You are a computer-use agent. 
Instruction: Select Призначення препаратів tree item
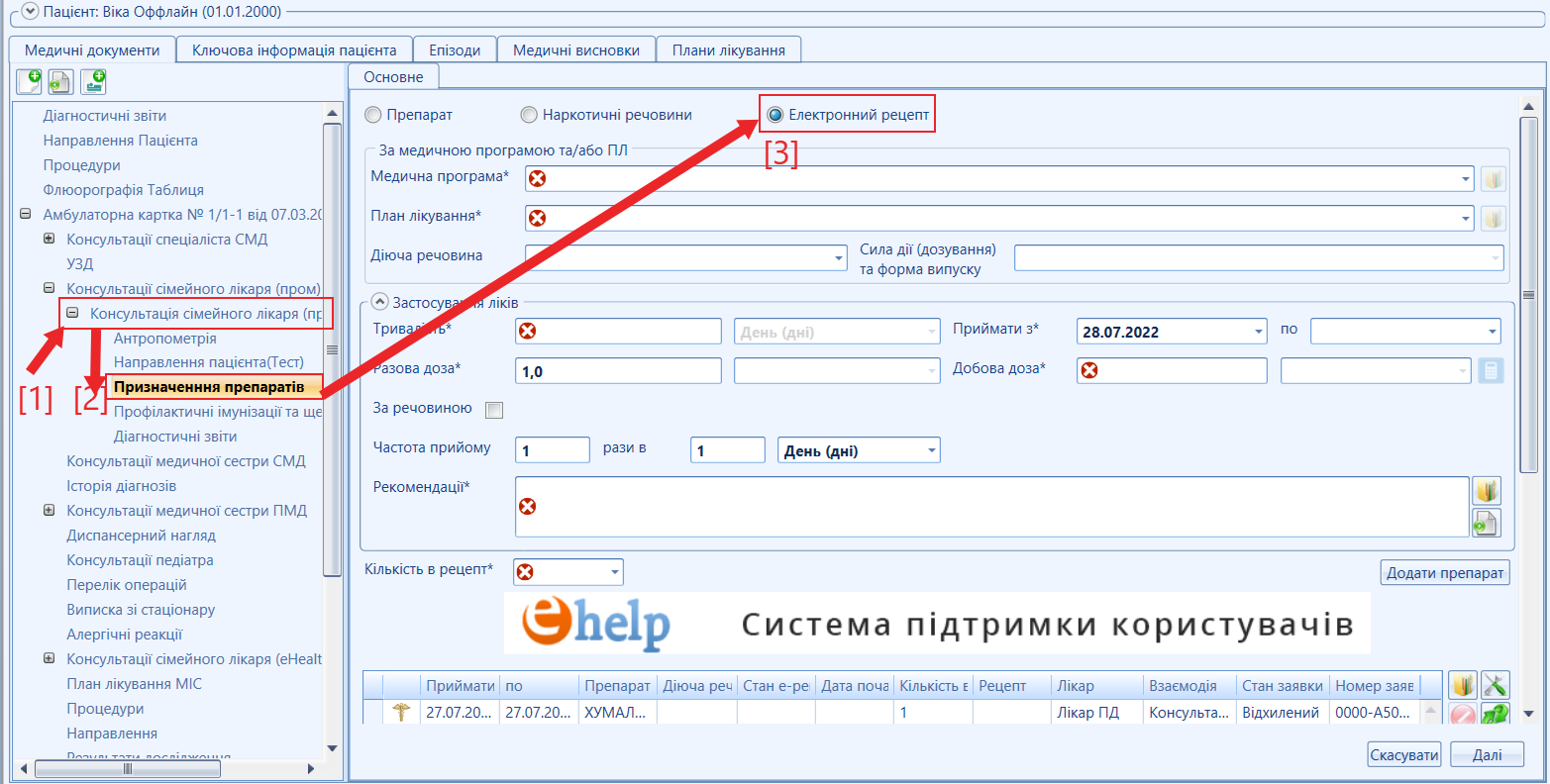click(209, 387)
